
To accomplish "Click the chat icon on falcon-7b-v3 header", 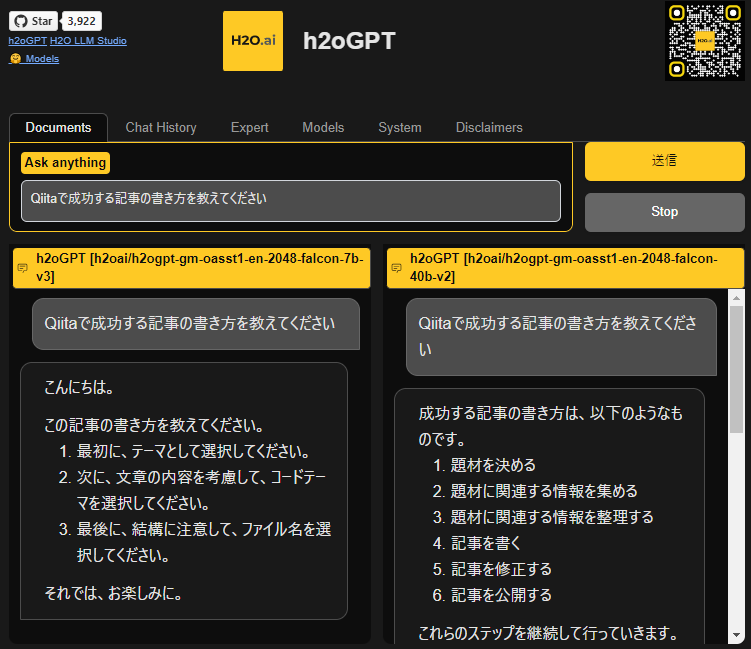I will [23, 268].
